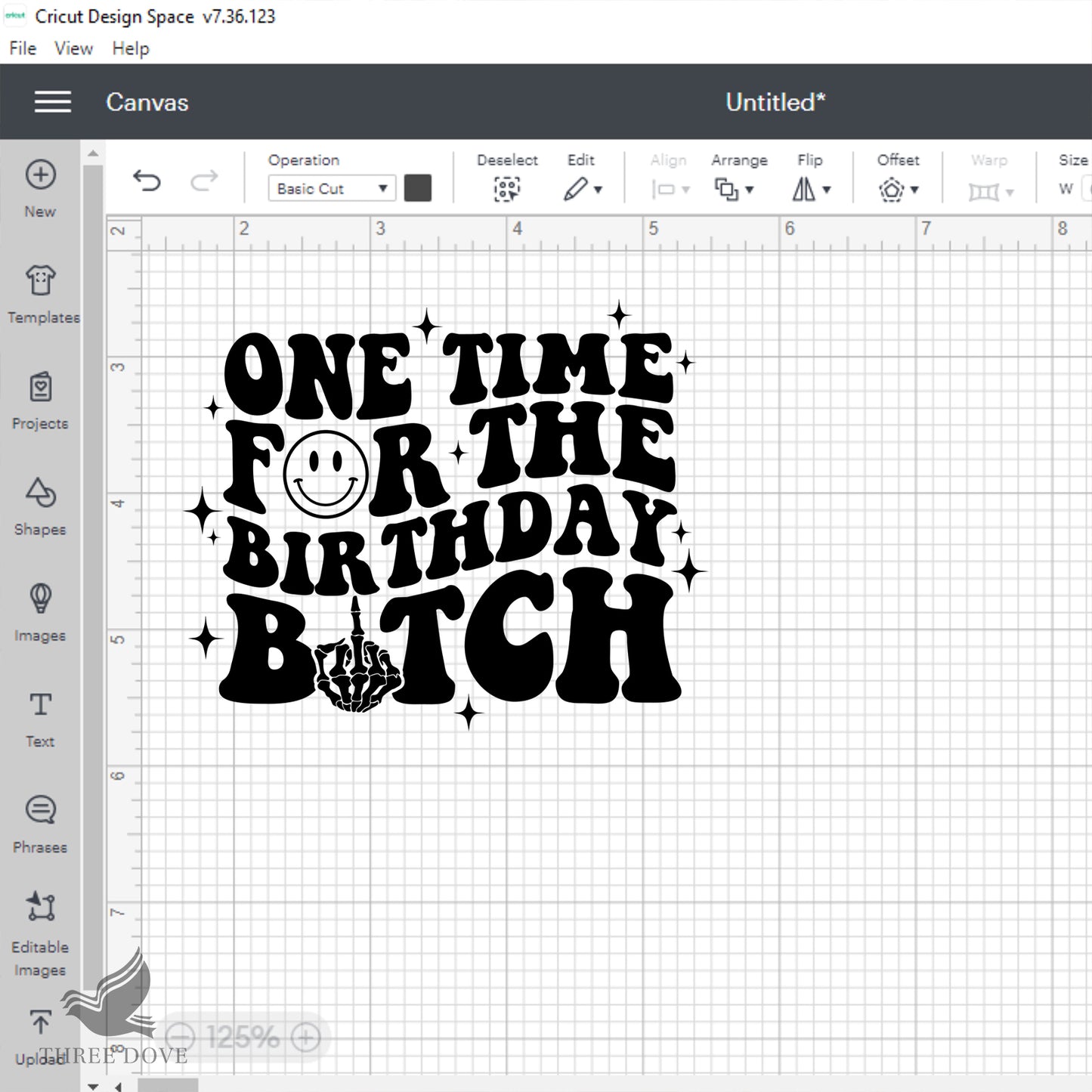Click the dark gray operation color swatch
The image size is (1092, 1092).
(x=418, y=188)
